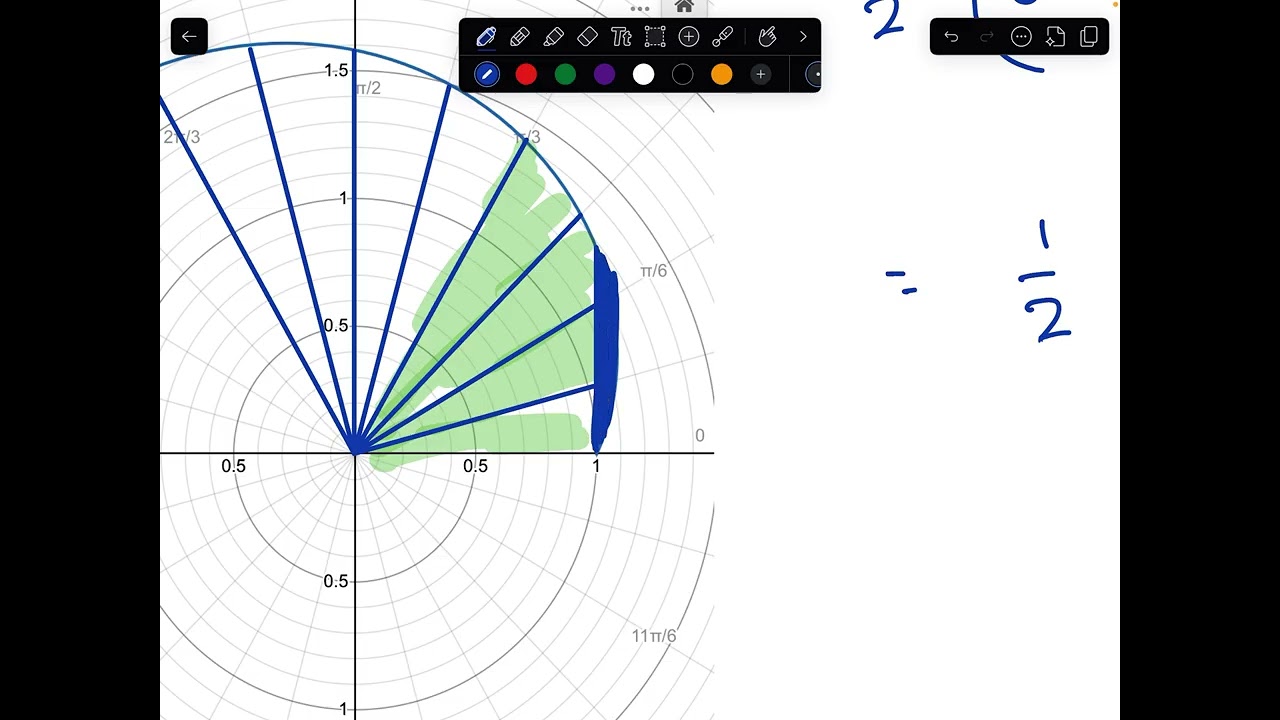
Task: Choose the white color swatch
Action: (643, 74)
